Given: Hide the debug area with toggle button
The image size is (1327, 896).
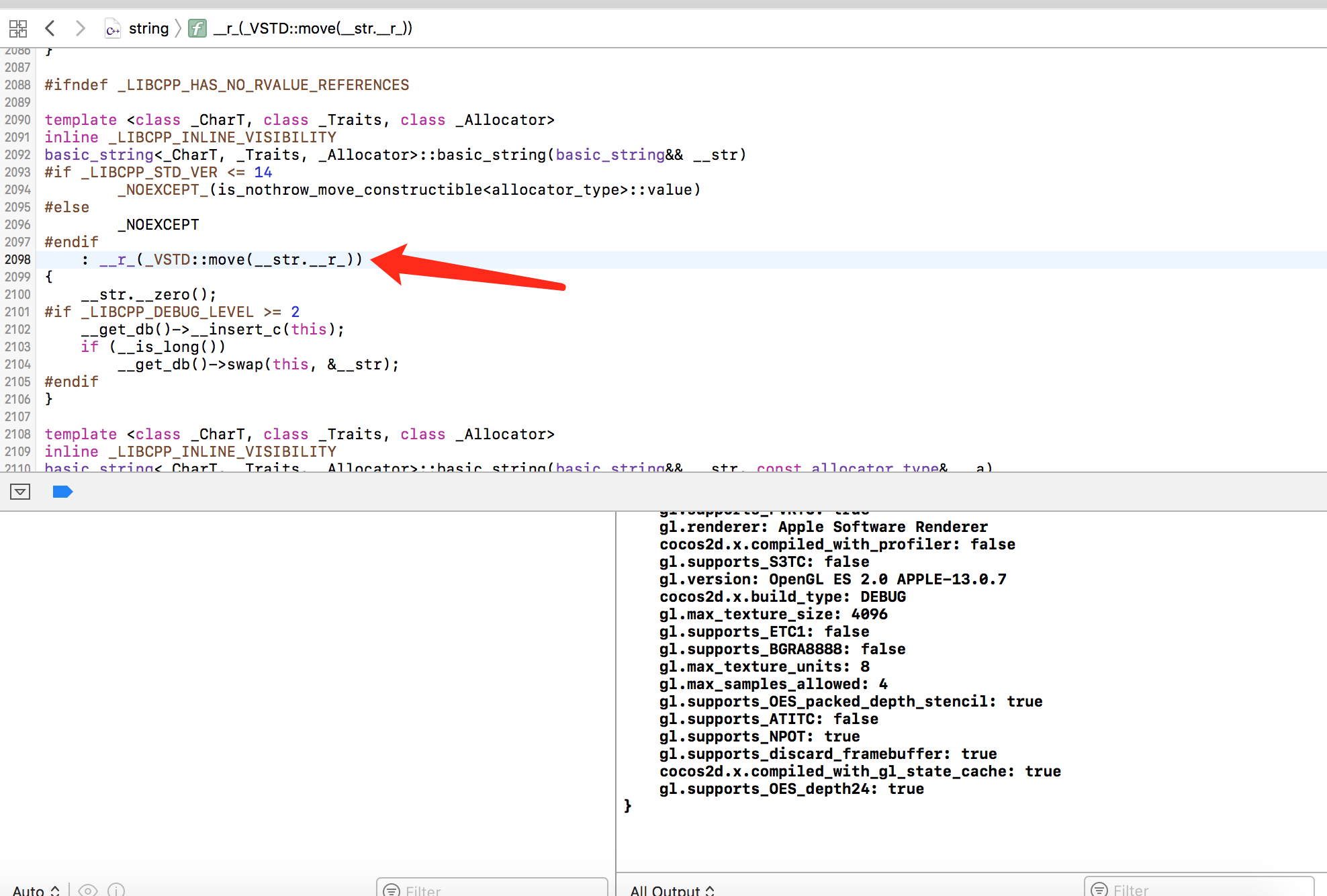Looking at the screenshot, I should [20, 492].
